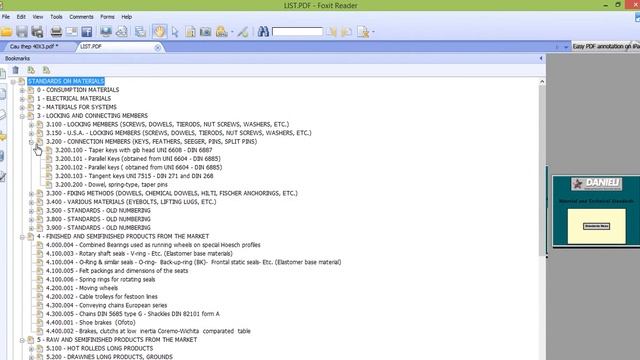Expand the 3.400 - VARIOUS MATERIALS node
This screenshot has height=360, width=640.
pos(31,202)
